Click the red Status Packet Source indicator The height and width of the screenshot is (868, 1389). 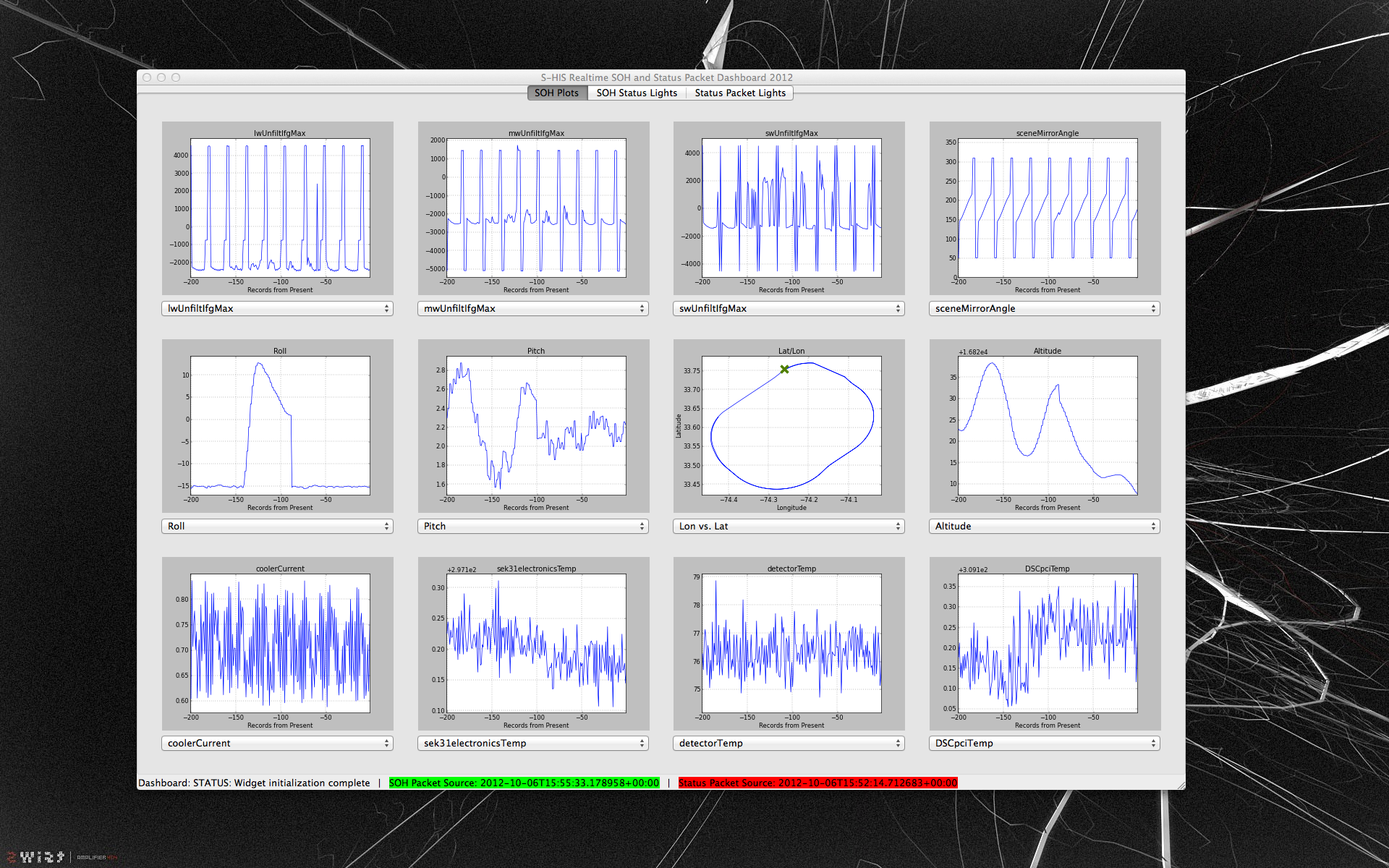pos(817,783)
